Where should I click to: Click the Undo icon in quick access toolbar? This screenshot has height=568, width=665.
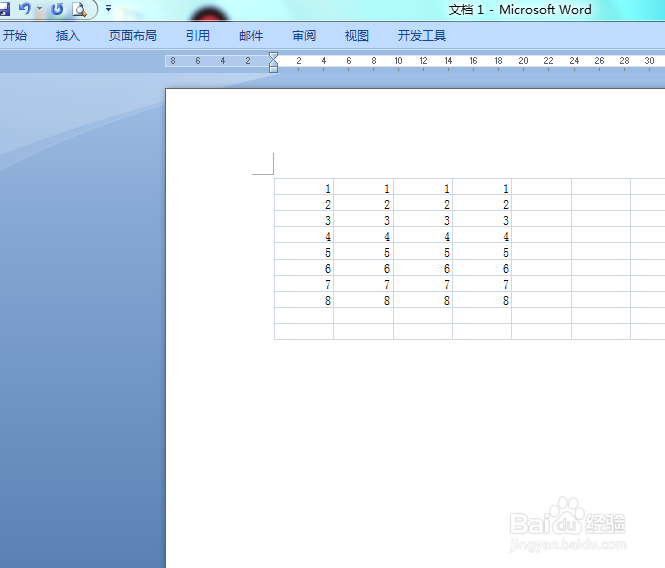tap(25, 8)
